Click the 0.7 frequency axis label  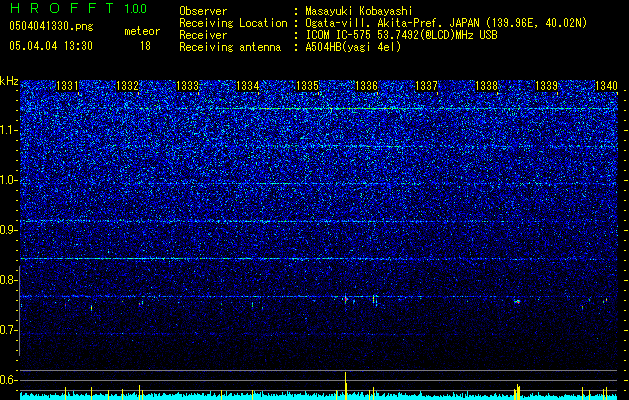[8, 330]
